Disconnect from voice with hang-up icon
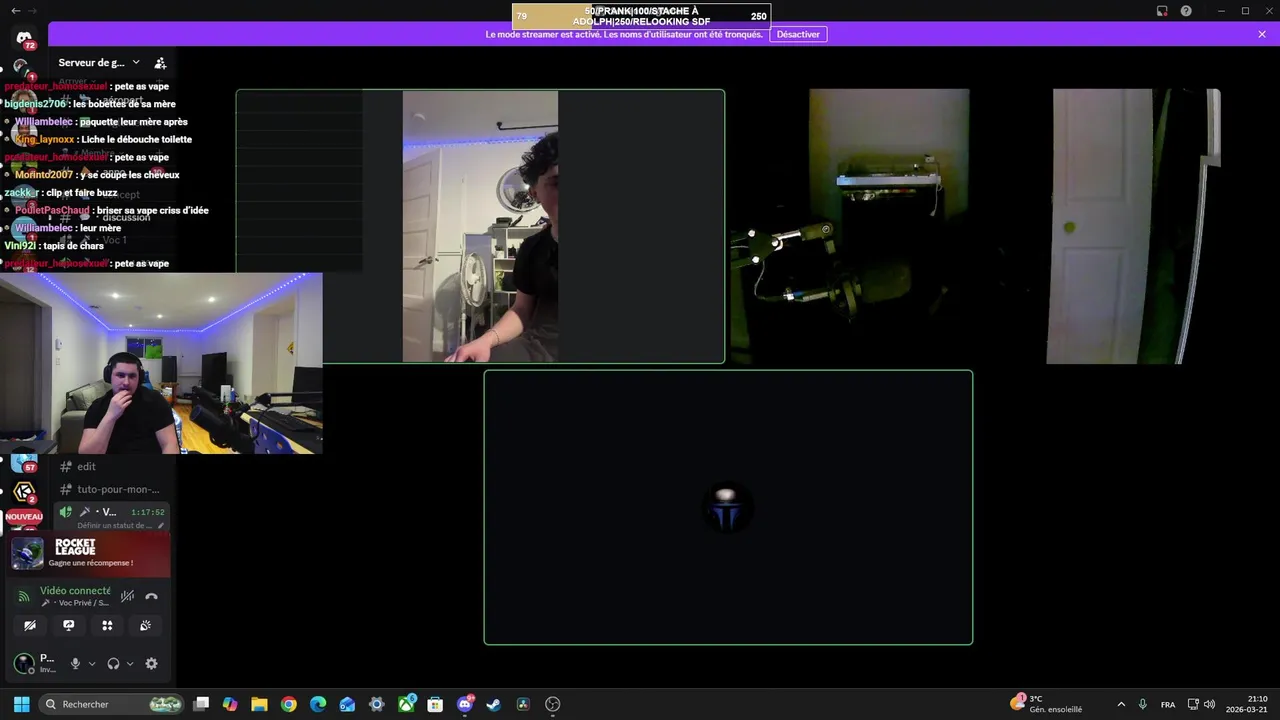The height and width of the screenshot is (720, 1280). click(151, 596)
